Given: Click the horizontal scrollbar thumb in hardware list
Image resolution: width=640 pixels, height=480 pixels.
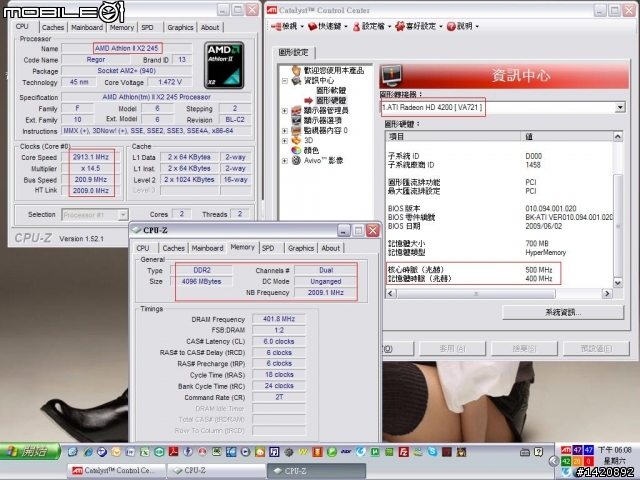Looking at the screenshot, I should pyautogui.click(x=476, y=293).
